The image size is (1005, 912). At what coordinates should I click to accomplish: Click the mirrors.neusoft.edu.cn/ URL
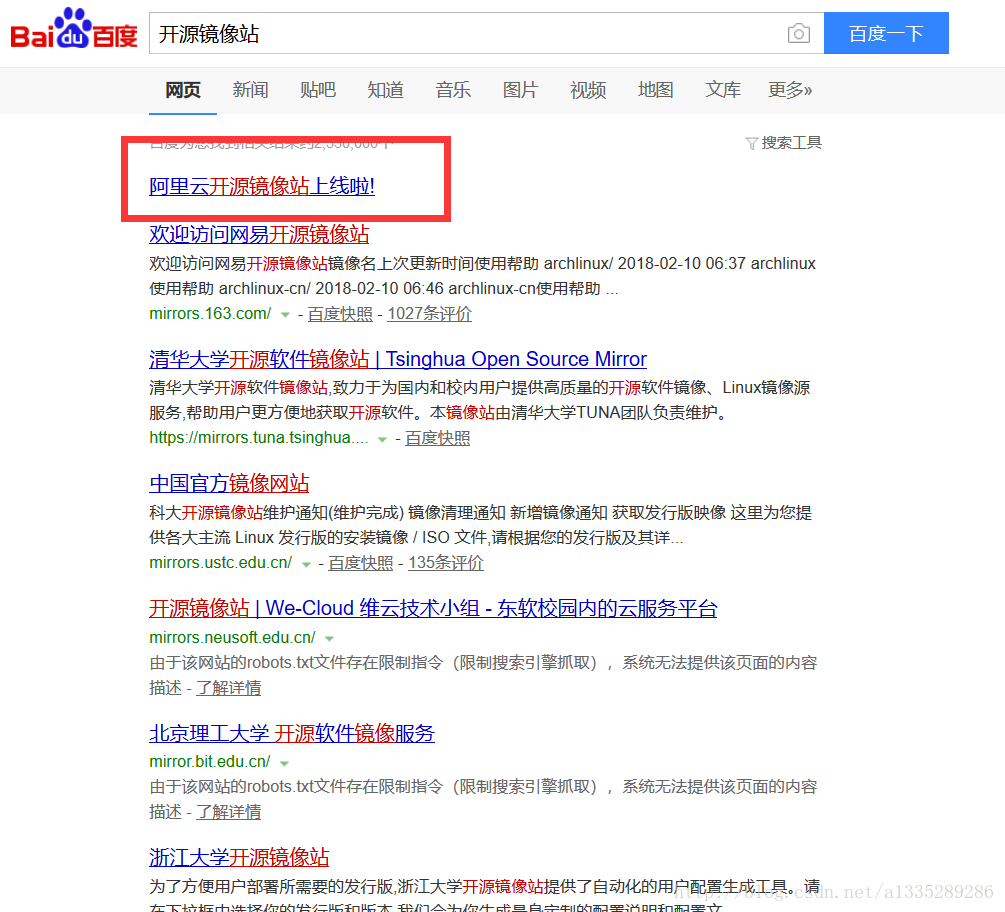pyautogui.click(x=232, y=638)
